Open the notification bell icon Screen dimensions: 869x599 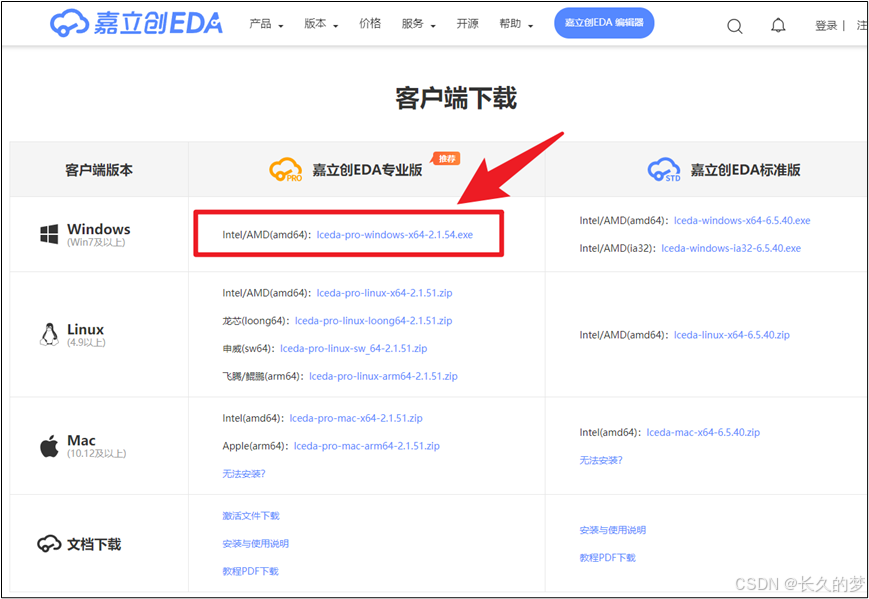pos(778,25)
